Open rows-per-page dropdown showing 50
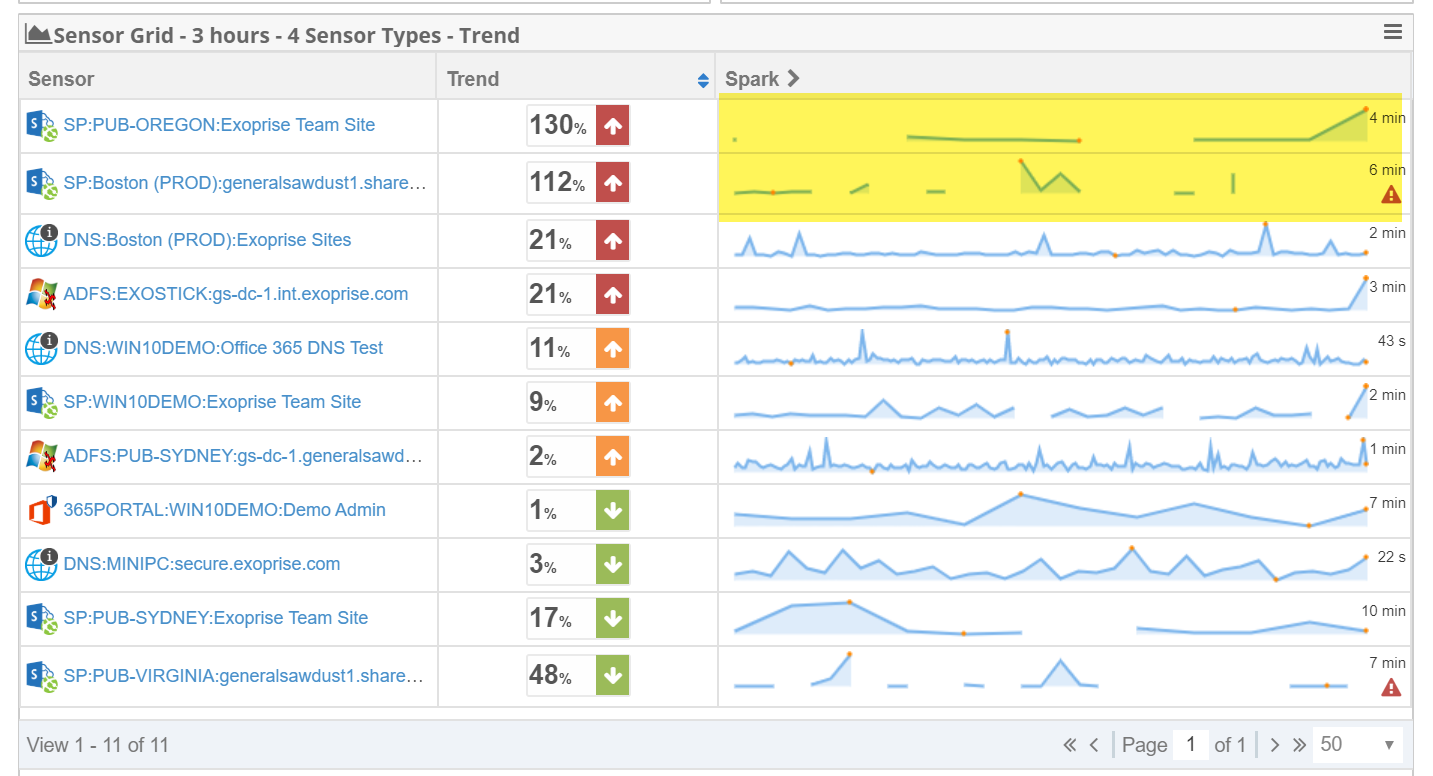This screenshot has width=1433, height=776. pos(1357,744)
